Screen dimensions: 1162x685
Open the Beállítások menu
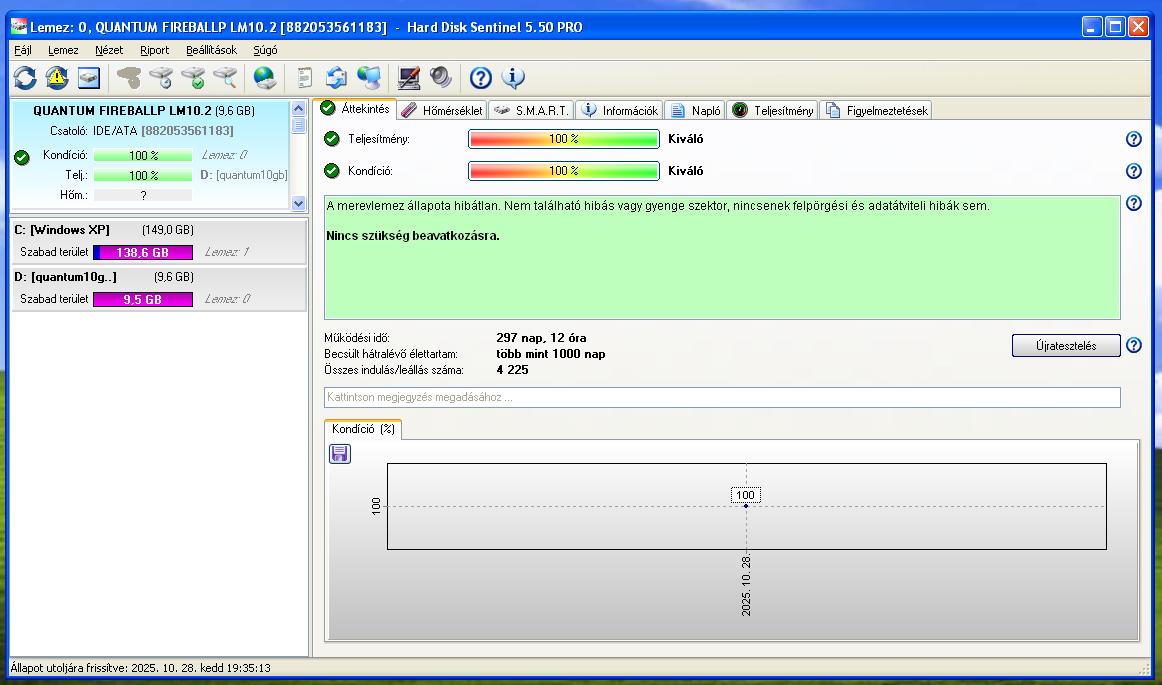point(211,50)
